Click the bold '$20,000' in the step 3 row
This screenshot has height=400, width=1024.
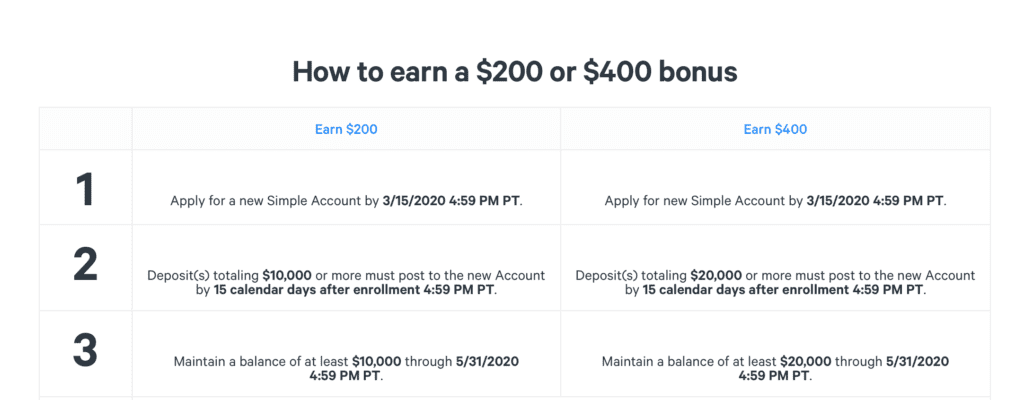coord(806,361)
